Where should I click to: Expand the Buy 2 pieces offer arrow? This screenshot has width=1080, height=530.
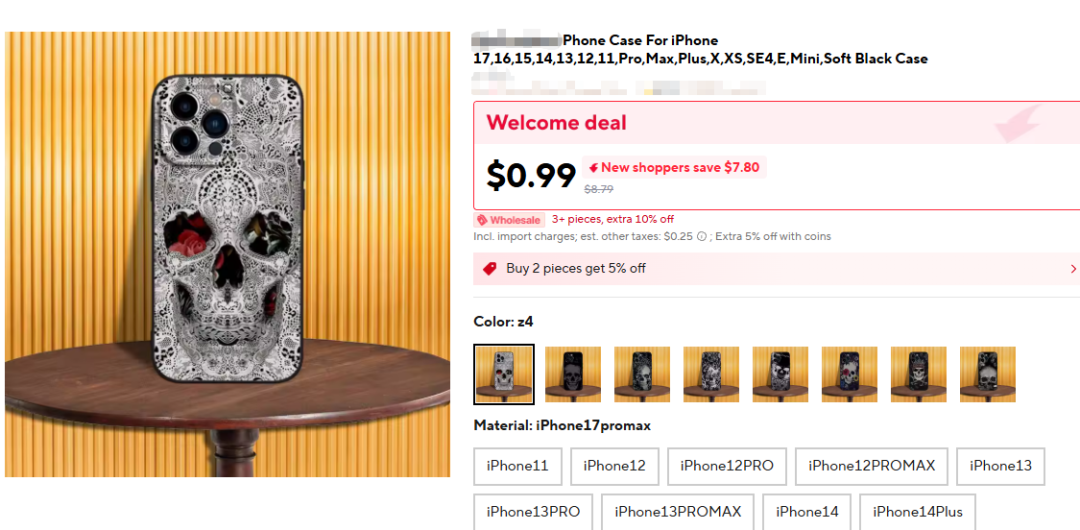(1072, 269)
